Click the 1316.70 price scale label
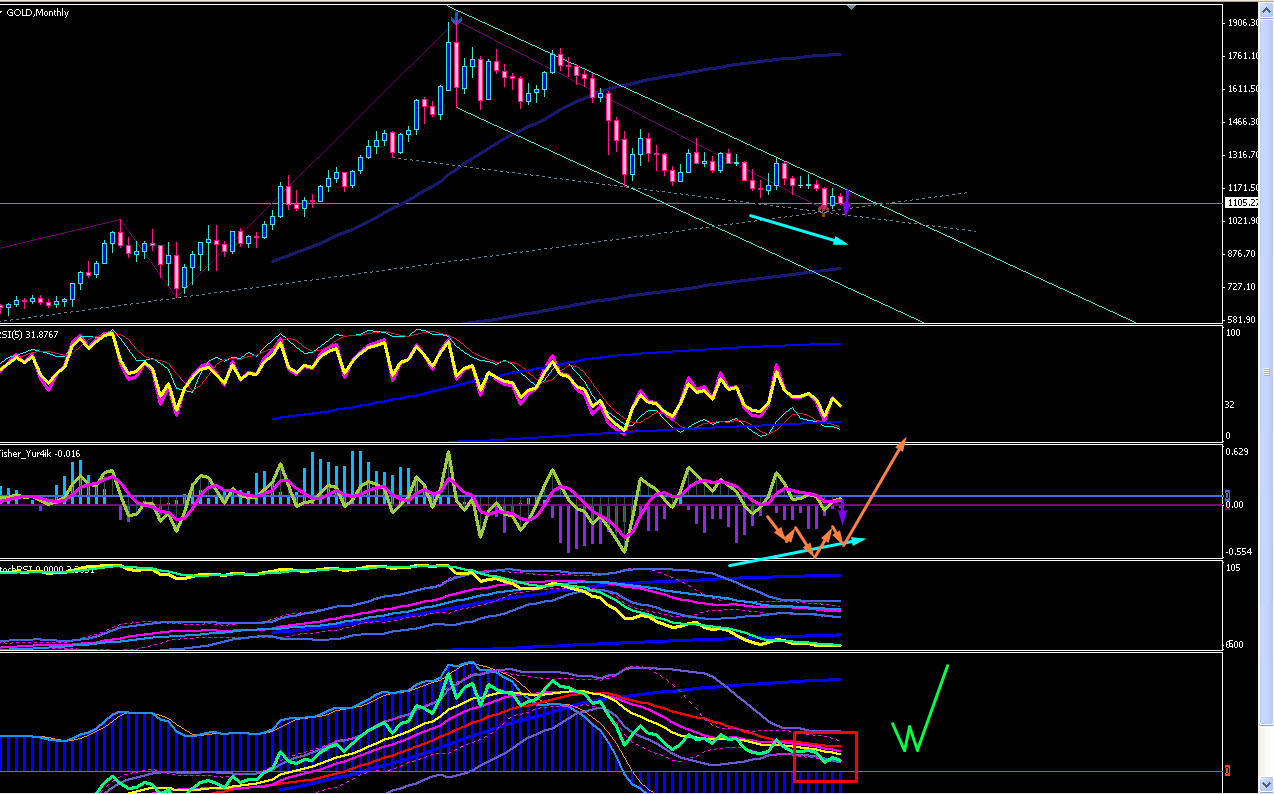 tap(1242, 155)
